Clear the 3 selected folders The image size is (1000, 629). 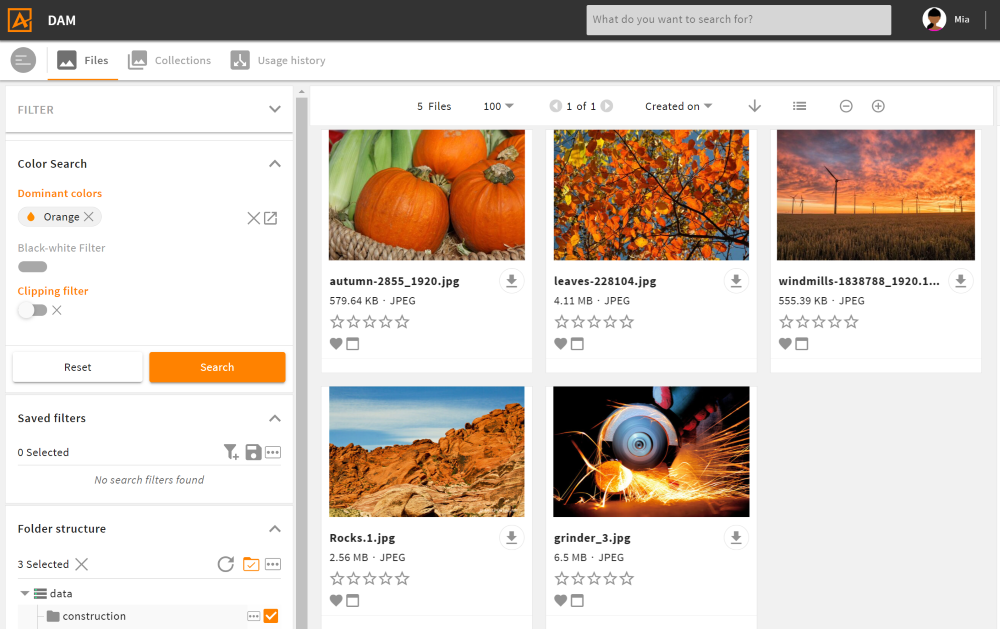click(82, 564)
